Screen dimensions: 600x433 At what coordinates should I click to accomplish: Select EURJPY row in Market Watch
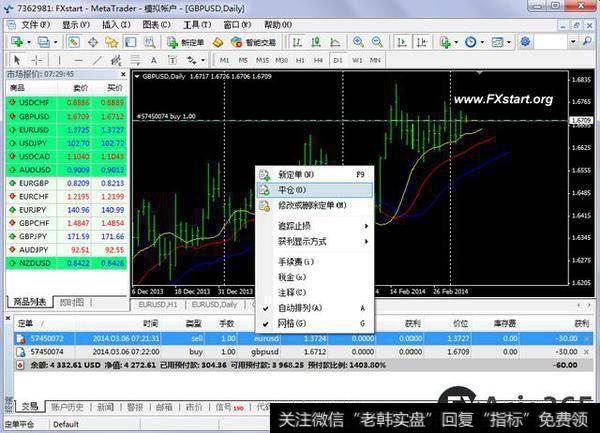[x=67, y=210]
